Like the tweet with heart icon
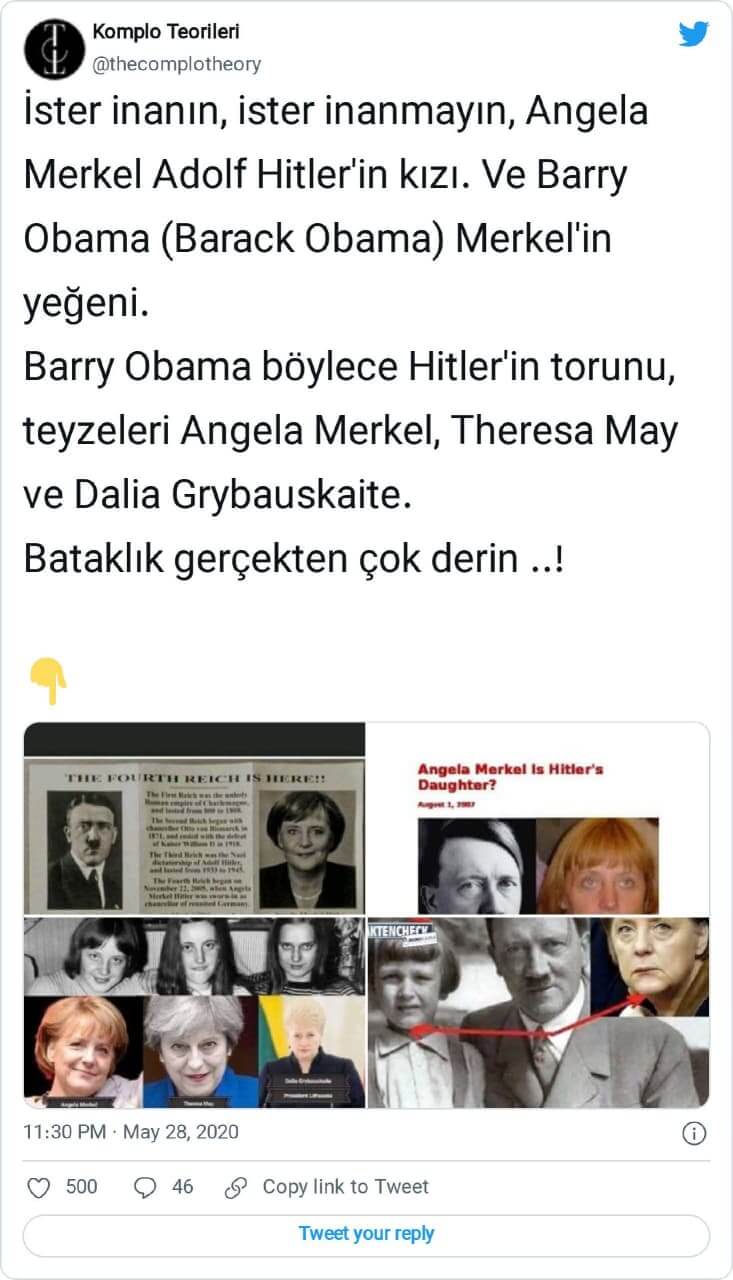733x1280 pixels. 39,1187
